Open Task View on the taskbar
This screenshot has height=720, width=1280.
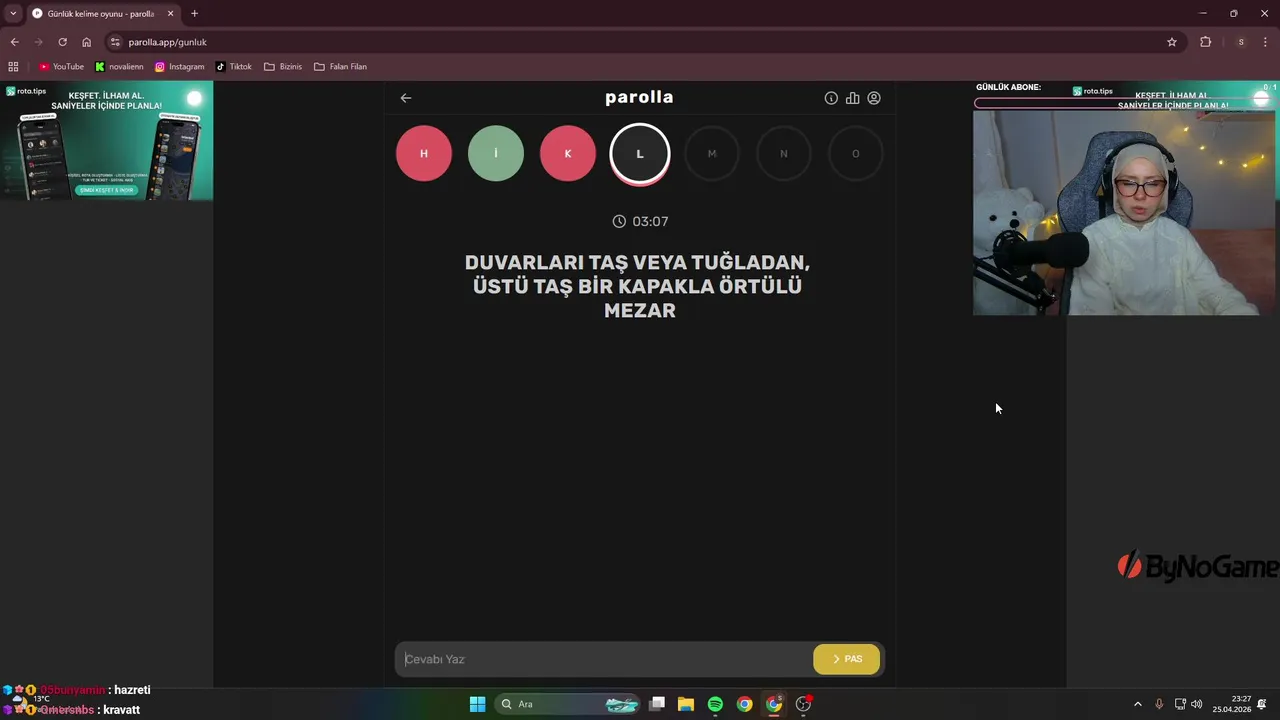[x=657, y=704]
